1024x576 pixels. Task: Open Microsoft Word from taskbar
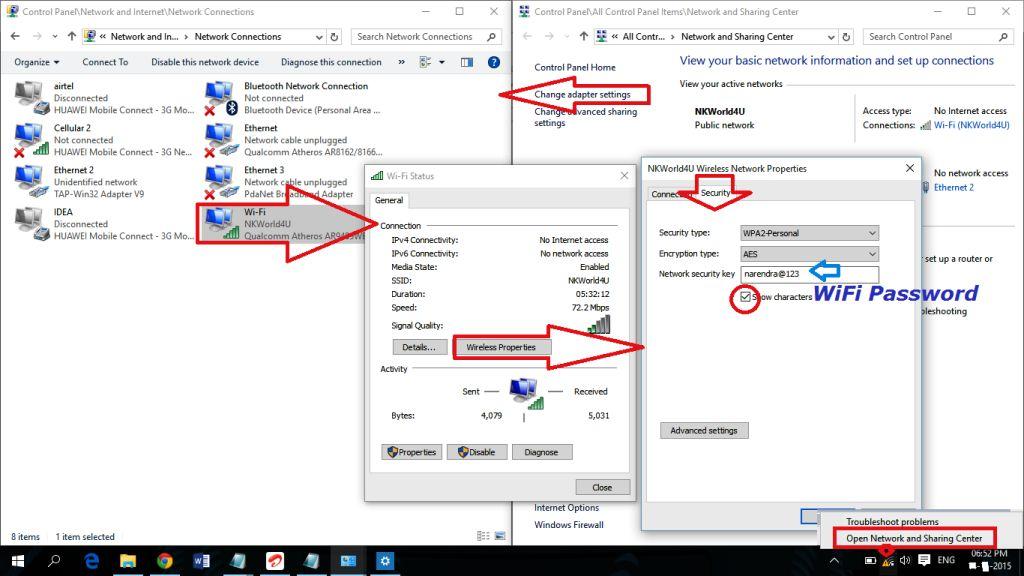pyautogui.click(x=201, y=560)
